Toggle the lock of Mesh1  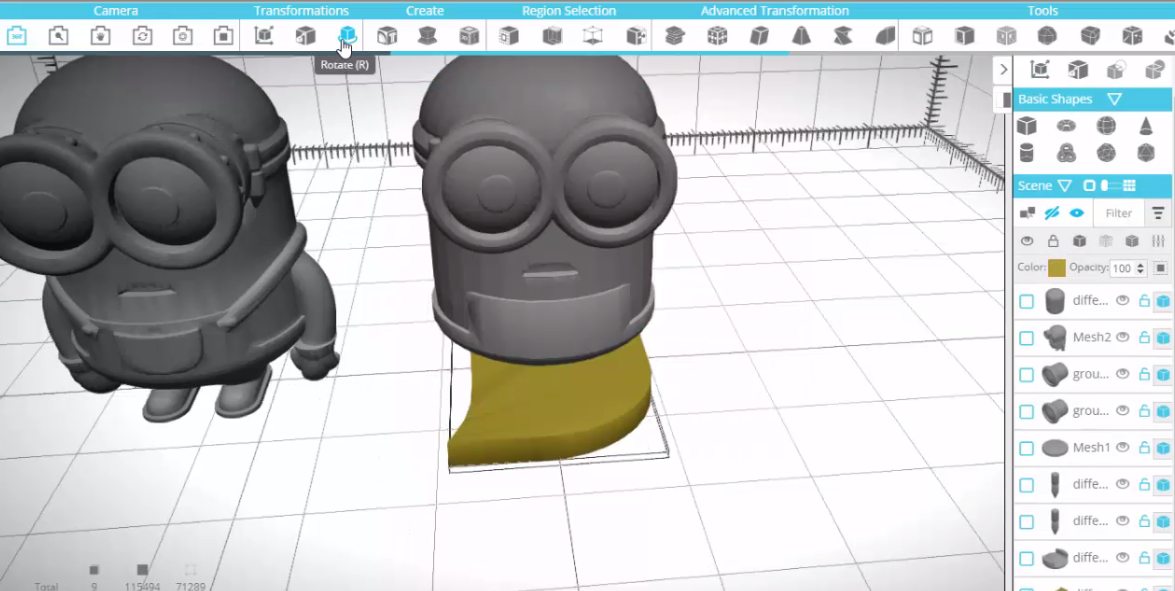click(1144, 447)
